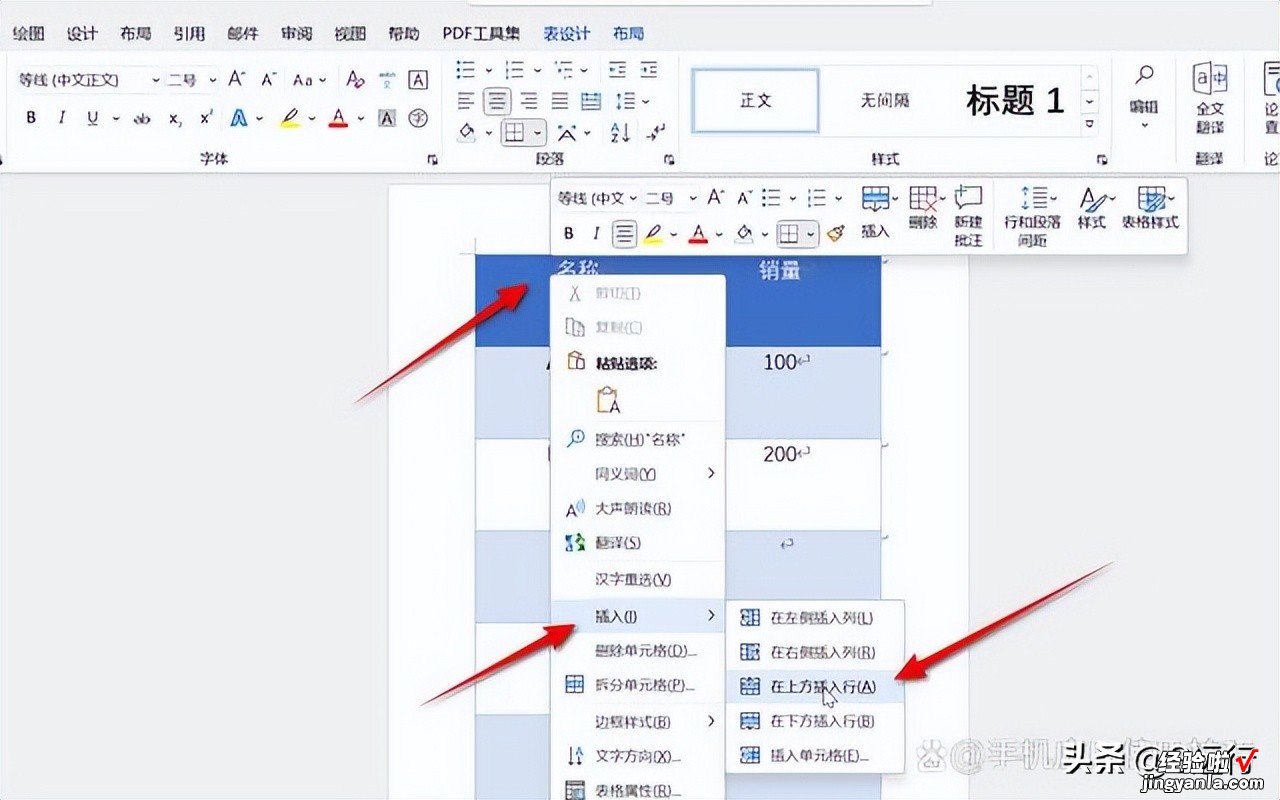This screenshot has height=800, width=1280.
Task: Expand the ribbon bullets list dropdown arrow
Action: [489, 70]
